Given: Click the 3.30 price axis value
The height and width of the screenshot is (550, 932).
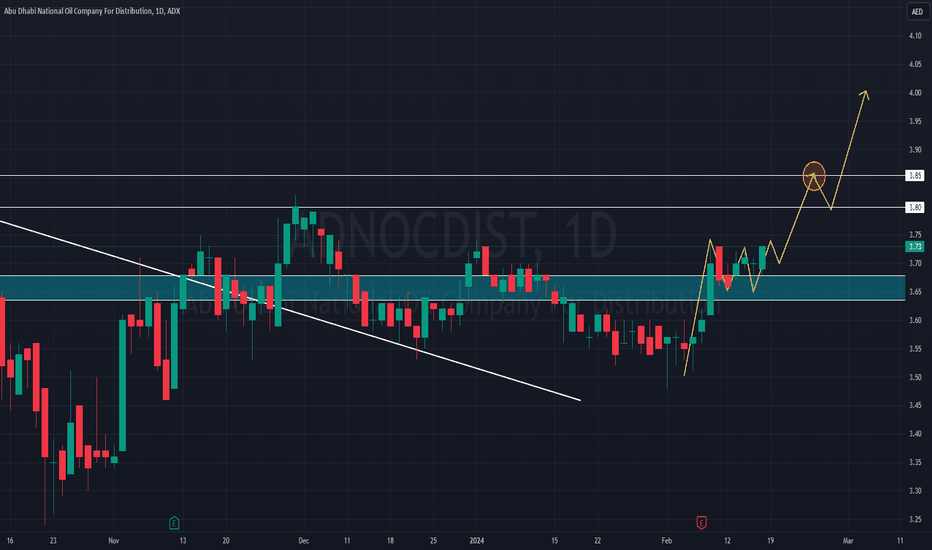Looking at the screenshot, I should (915, 491).
